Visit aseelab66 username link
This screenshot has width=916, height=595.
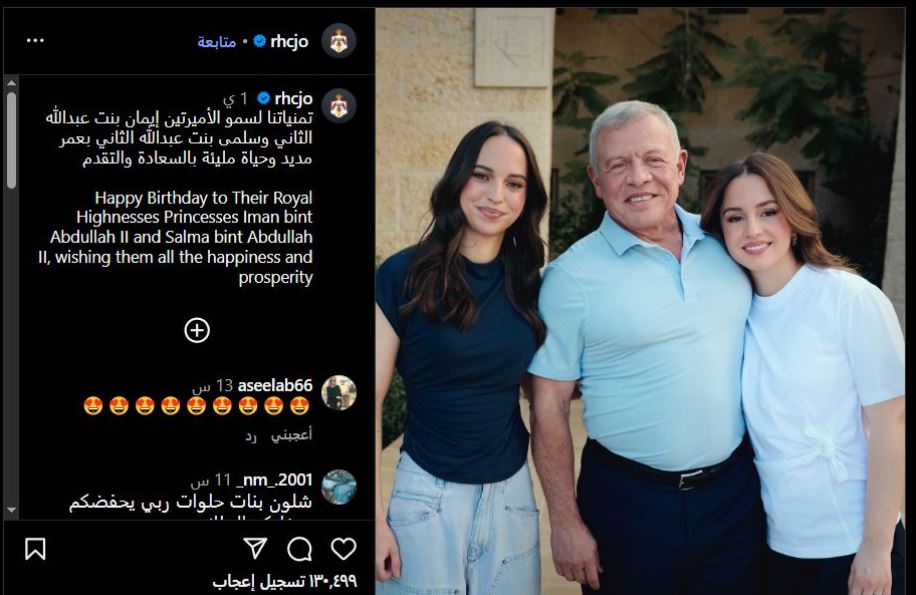275,385
